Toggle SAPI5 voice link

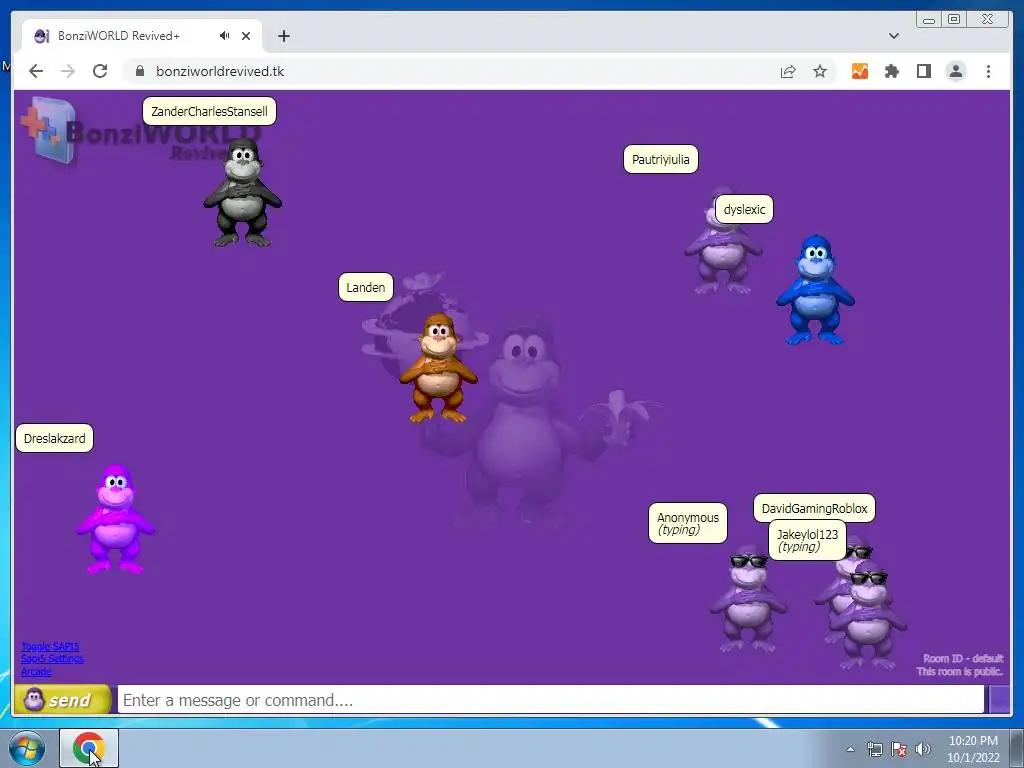point(50,647)
